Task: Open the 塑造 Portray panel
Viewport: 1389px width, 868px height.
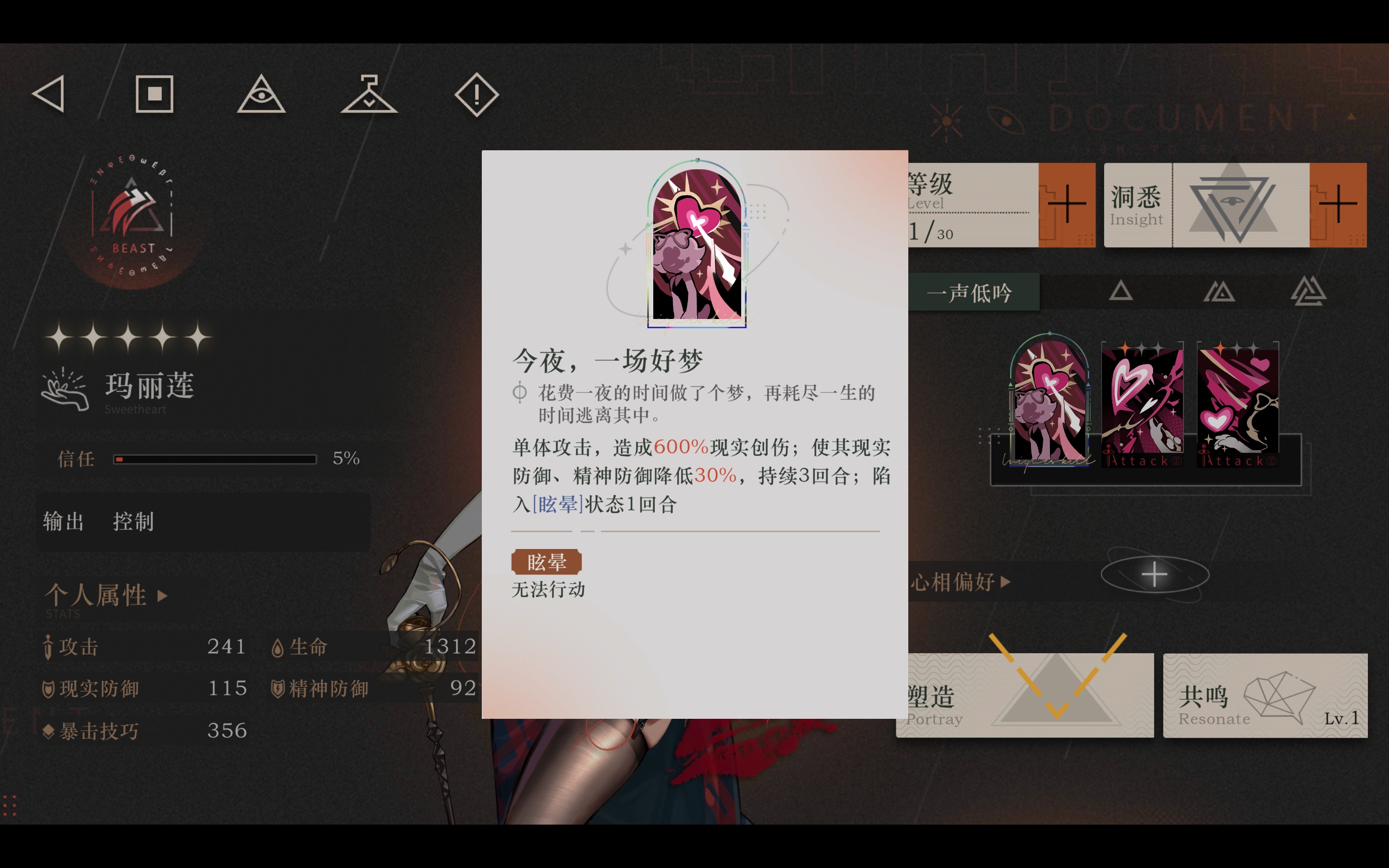Action: (x=1025, y=695)
